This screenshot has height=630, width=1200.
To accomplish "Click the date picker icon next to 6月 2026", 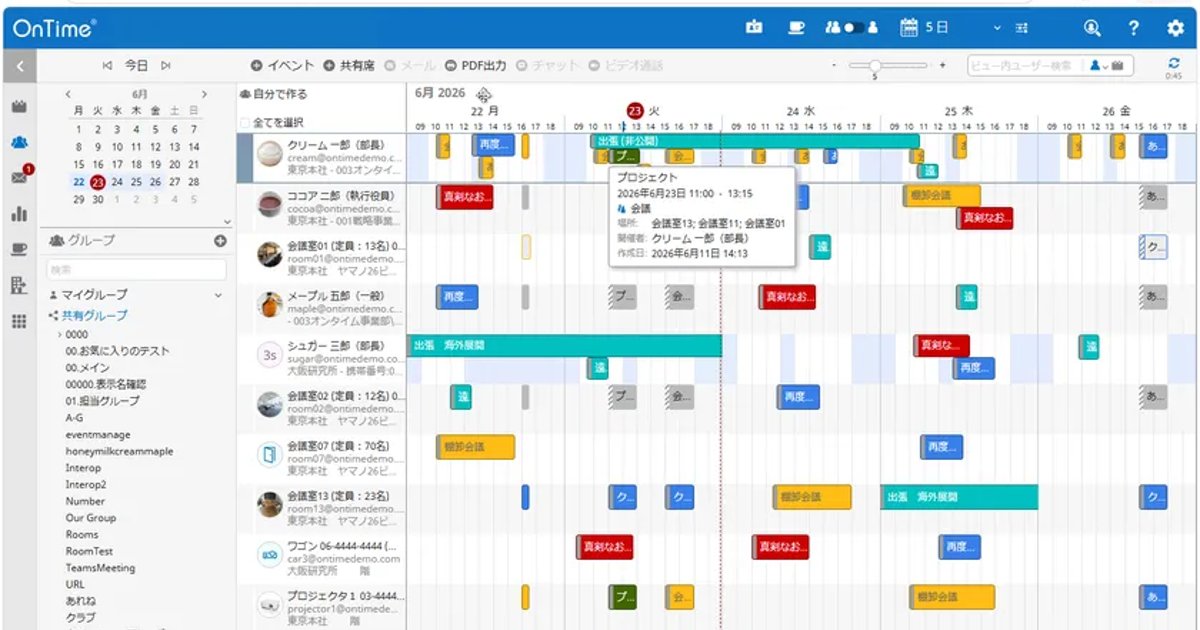I will coord(484,94).
